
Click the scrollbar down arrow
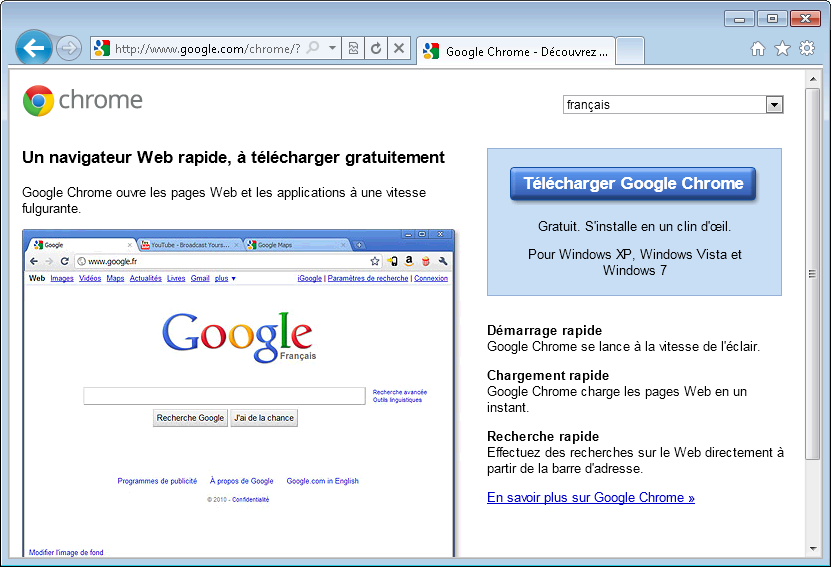point(812,549)
